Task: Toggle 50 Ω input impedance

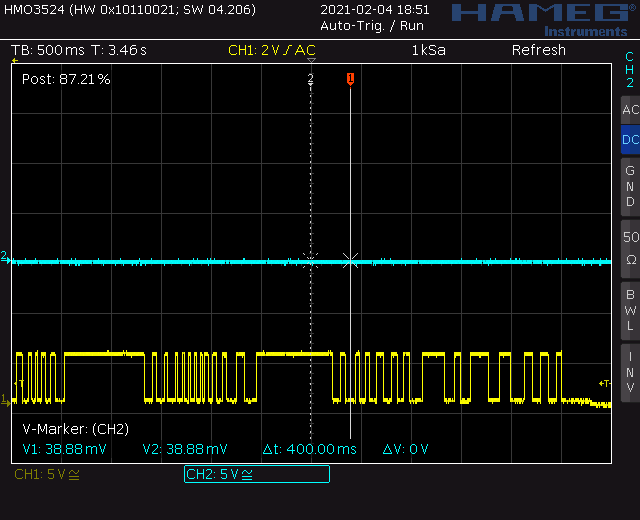Action: [x=630, y=249]
